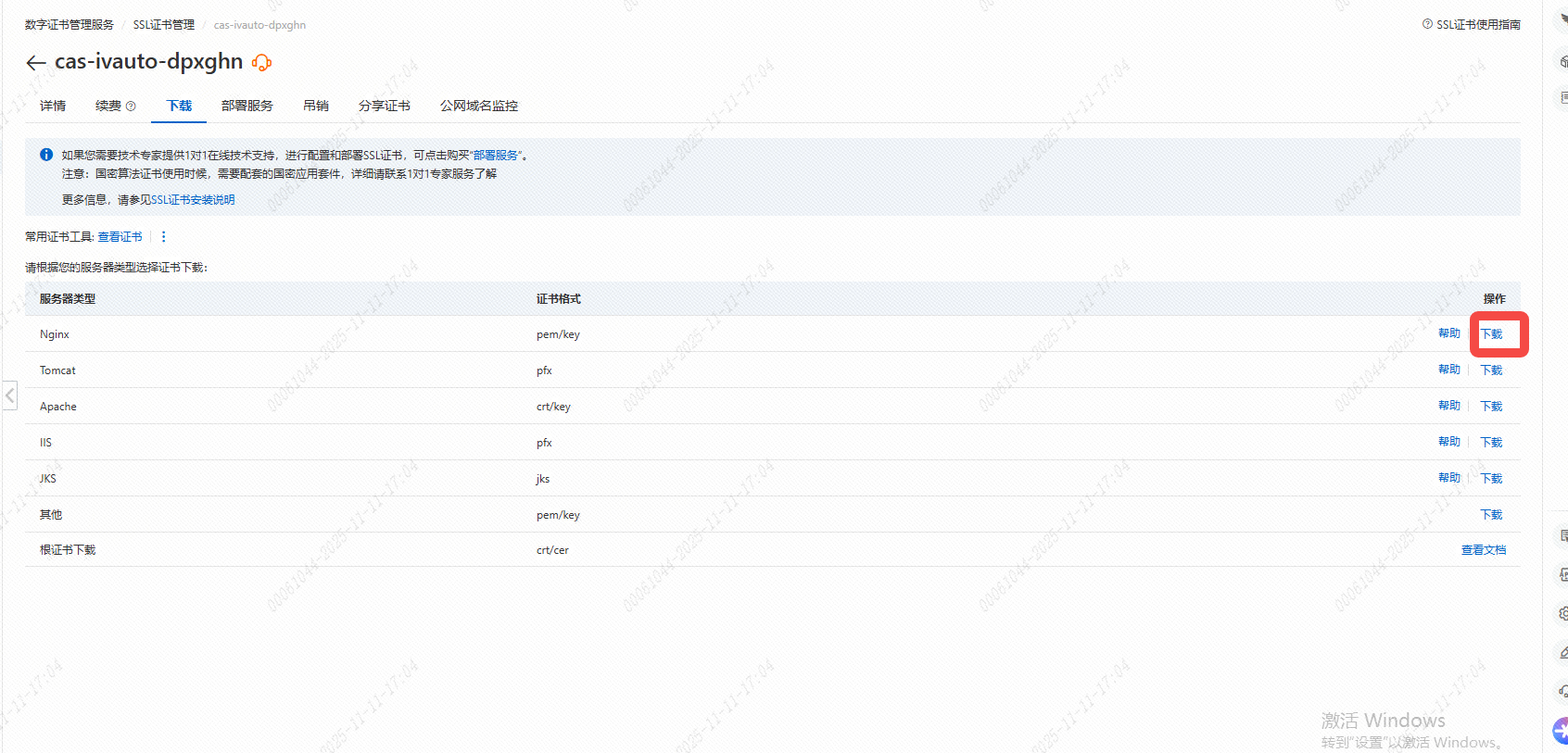
Task: Open the settings gear in right sidebar
Action: (x=1562, y=613)
